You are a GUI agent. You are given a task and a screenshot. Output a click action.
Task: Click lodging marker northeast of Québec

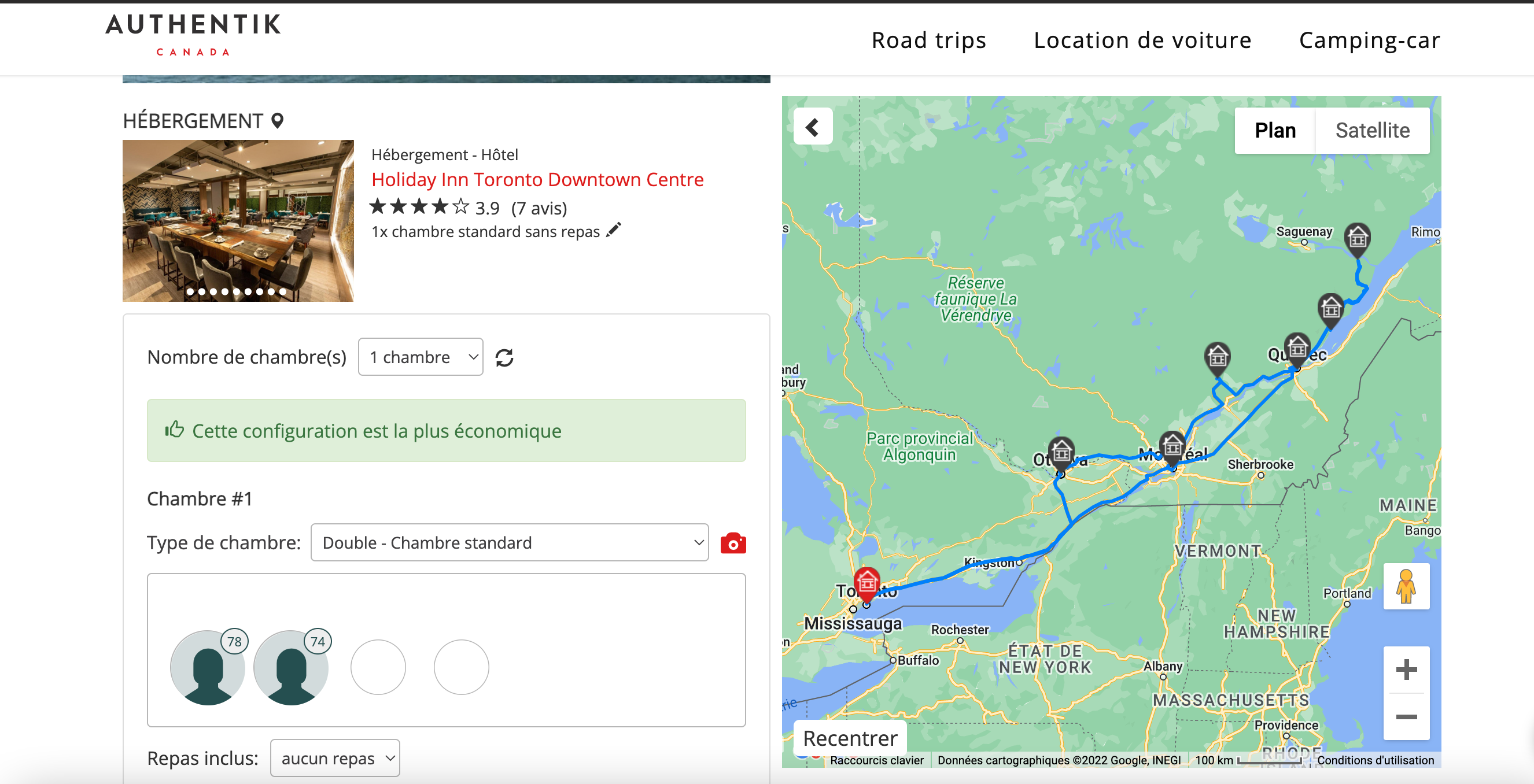tap(1331, 309)
